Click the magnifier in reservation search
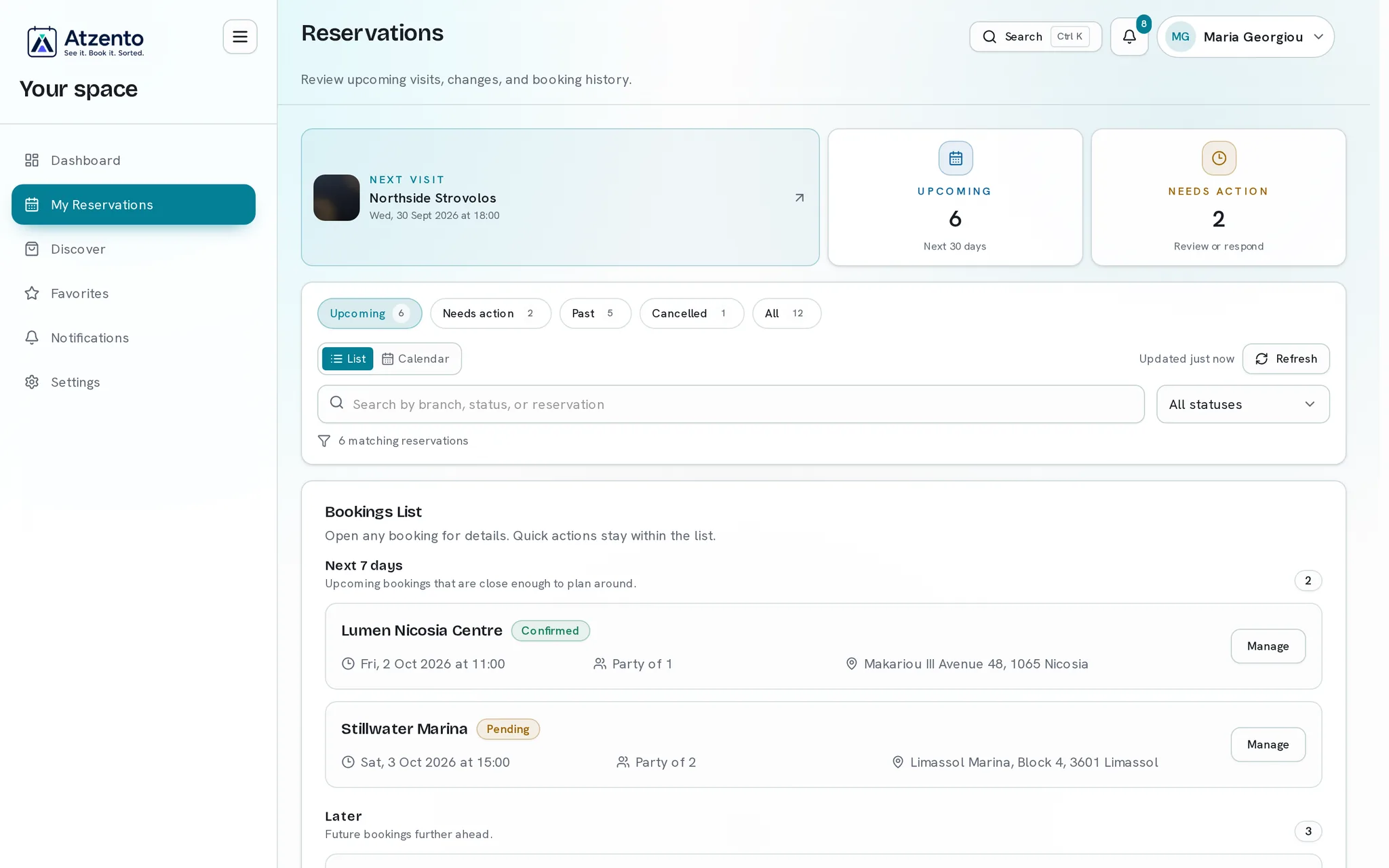1389x868 pixels. (336, 403)
